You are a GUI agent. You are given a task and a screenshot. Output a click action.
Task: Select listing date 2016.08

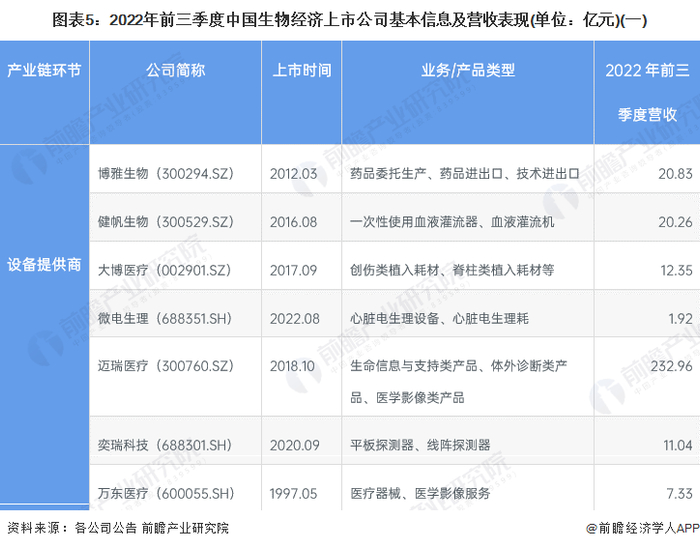point(293,222)
